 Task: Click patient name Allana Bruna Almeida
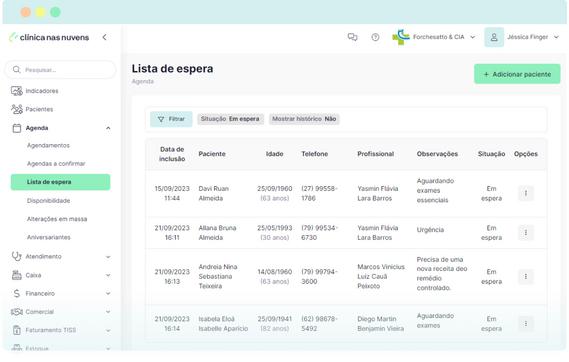point(217,233)
